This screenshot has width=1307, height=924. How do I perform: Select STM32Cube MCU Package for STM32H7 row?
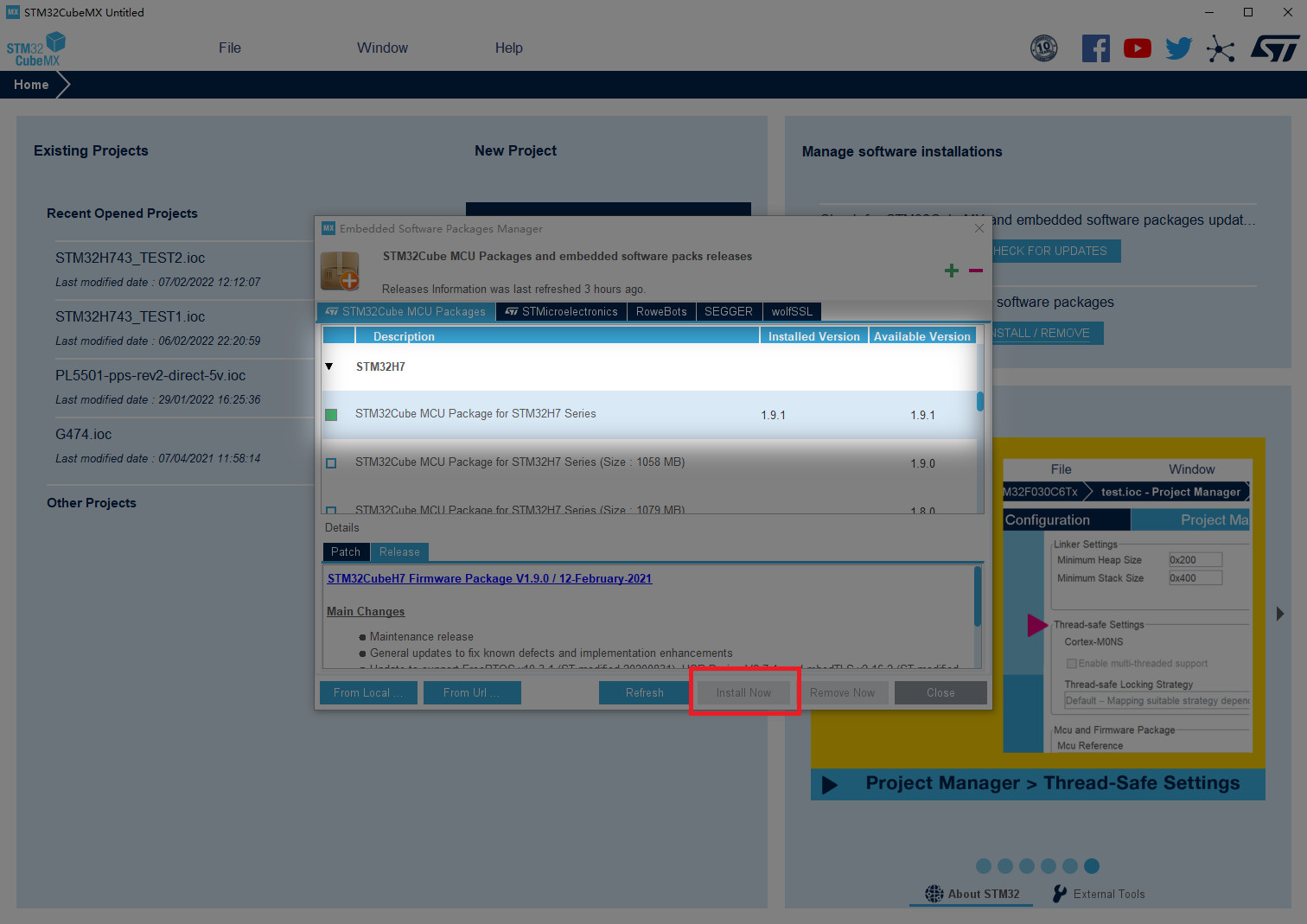(x=650, y=415)
